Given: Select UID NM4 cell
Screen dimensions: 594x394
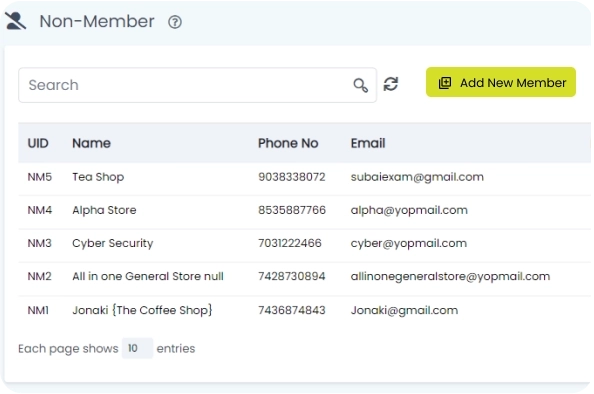Looking at the screenshot, I should [x=39, y=210].
